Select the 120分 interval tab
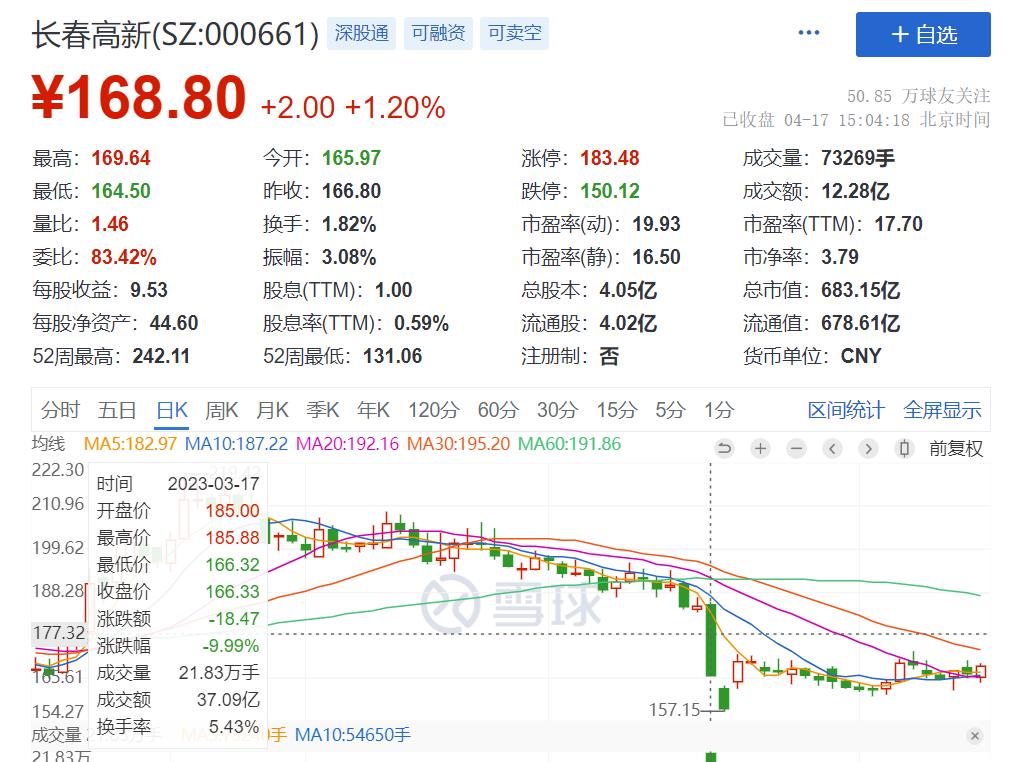 (x=434, y=410)
